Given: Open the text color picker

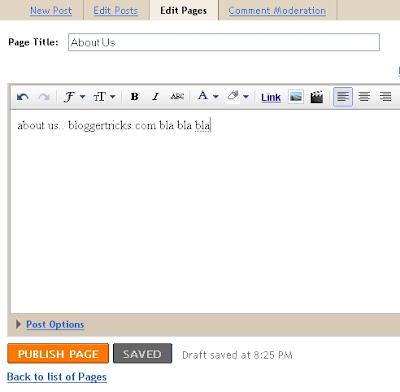Looking at the screenshot, I should [x=208, y=96].
